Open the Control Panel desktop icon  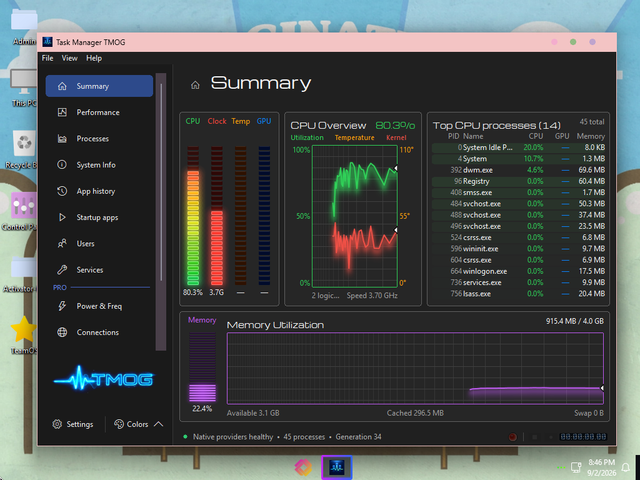tap(21, 211)
